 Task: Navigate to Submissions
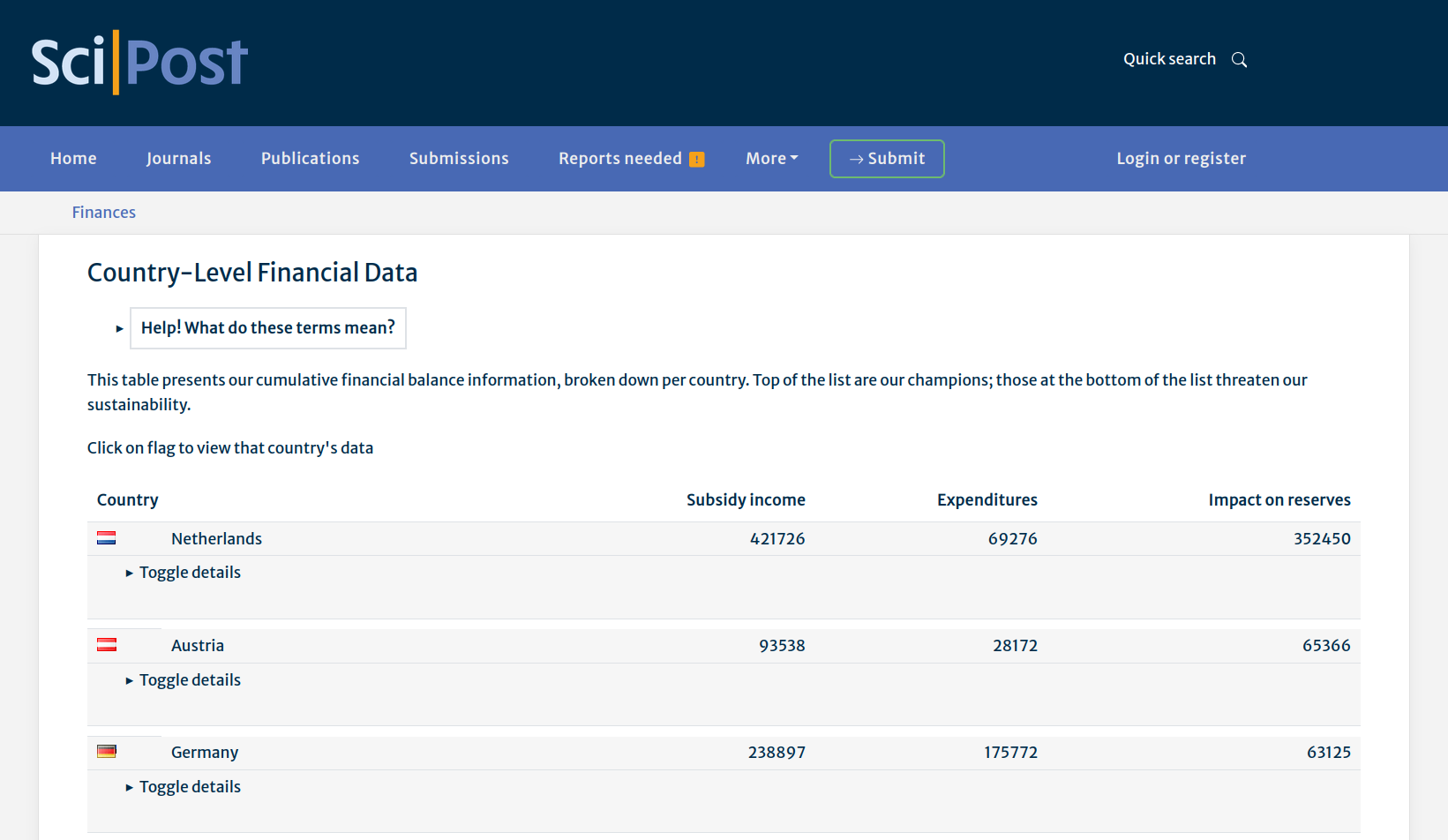pos(459,159)
